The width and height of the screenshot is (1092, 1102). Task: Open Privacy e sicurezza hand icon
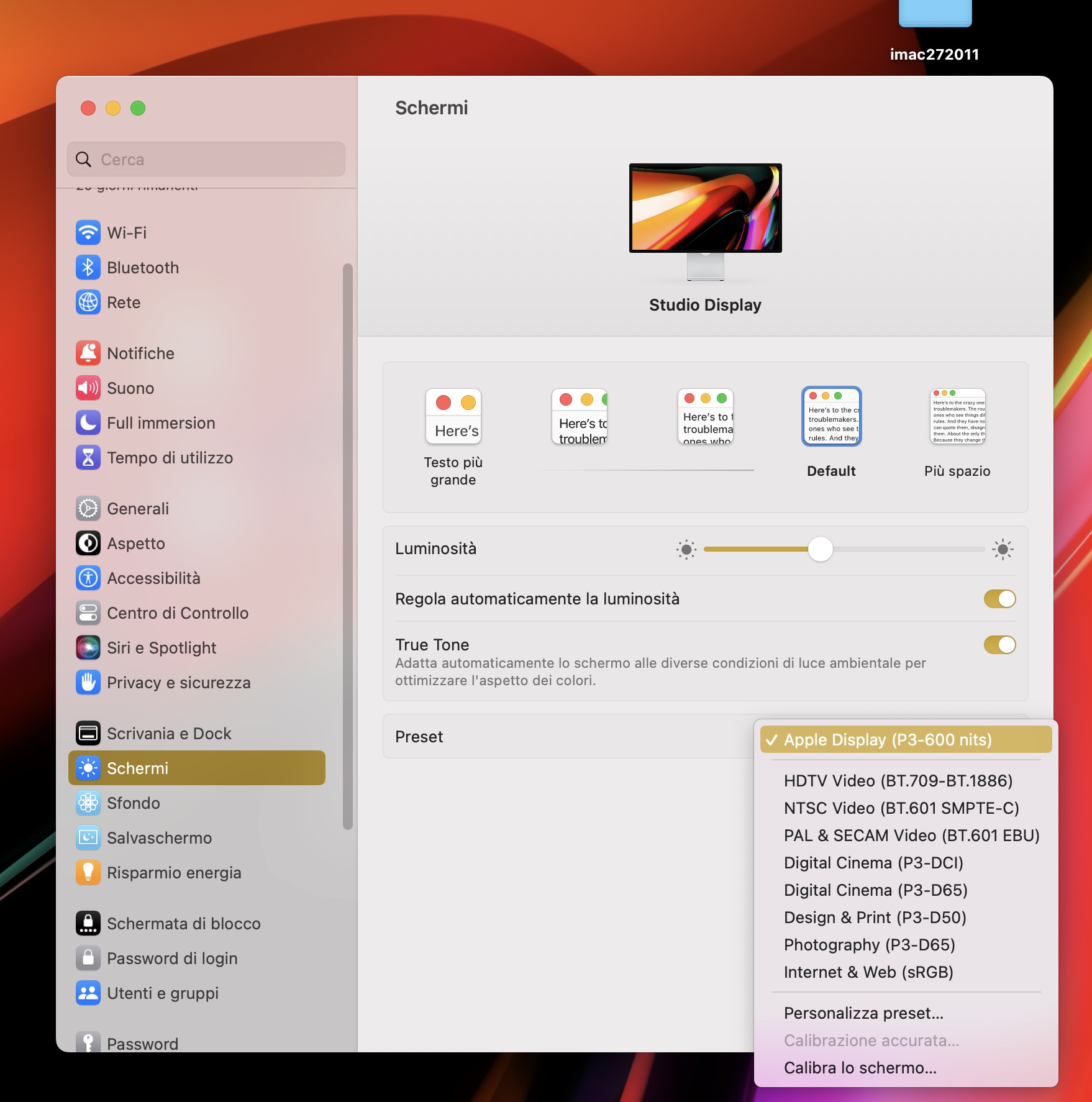[x=88, y=683]
